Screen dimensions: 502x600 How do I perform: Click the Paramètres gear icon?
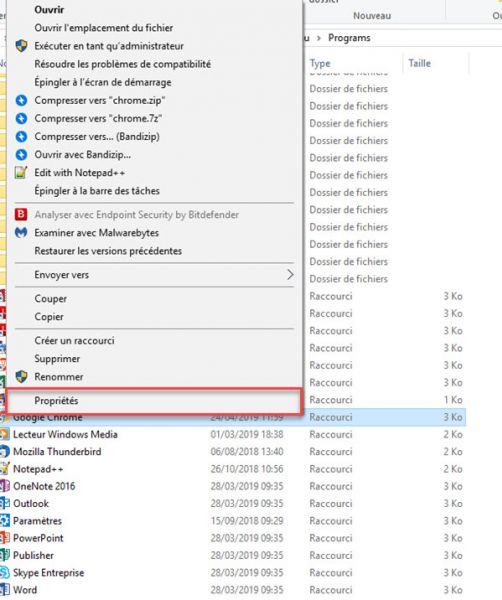4,520
